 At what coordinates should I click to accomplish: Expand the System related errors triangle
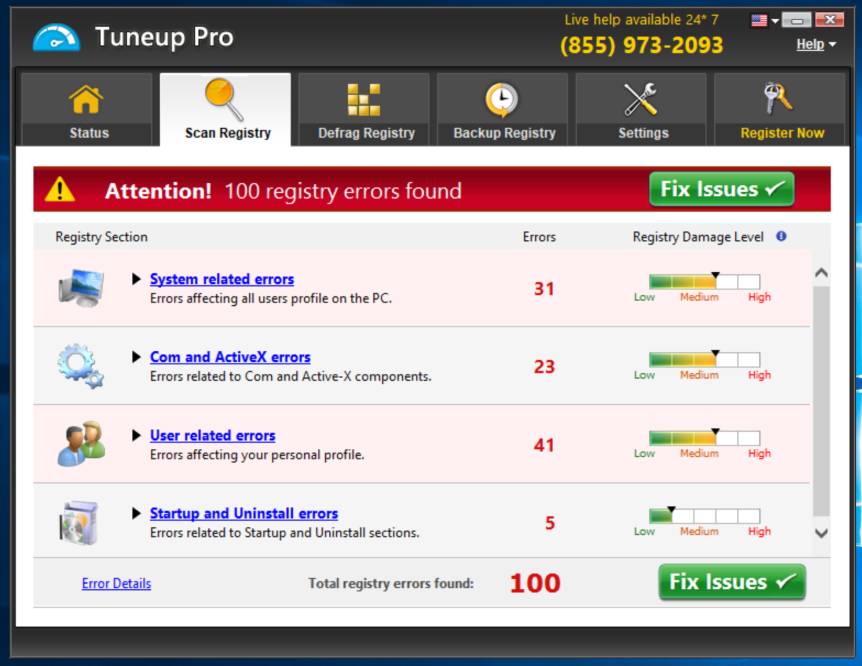coord(136,279)
